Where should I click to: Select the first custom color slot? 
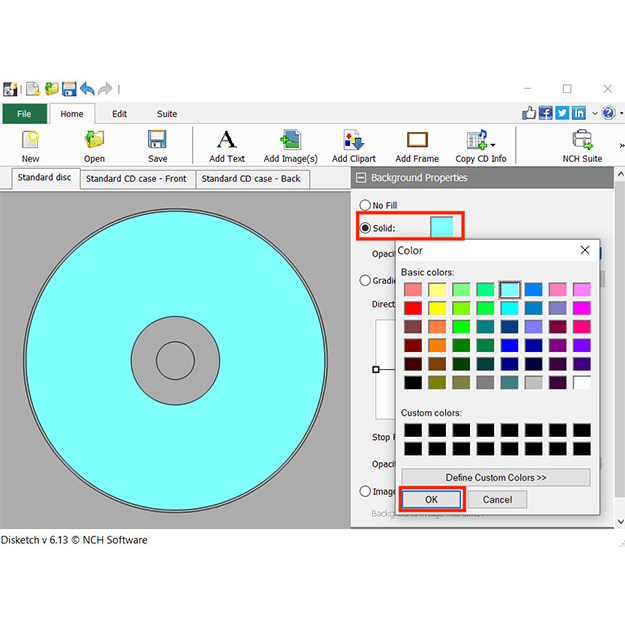413,430
